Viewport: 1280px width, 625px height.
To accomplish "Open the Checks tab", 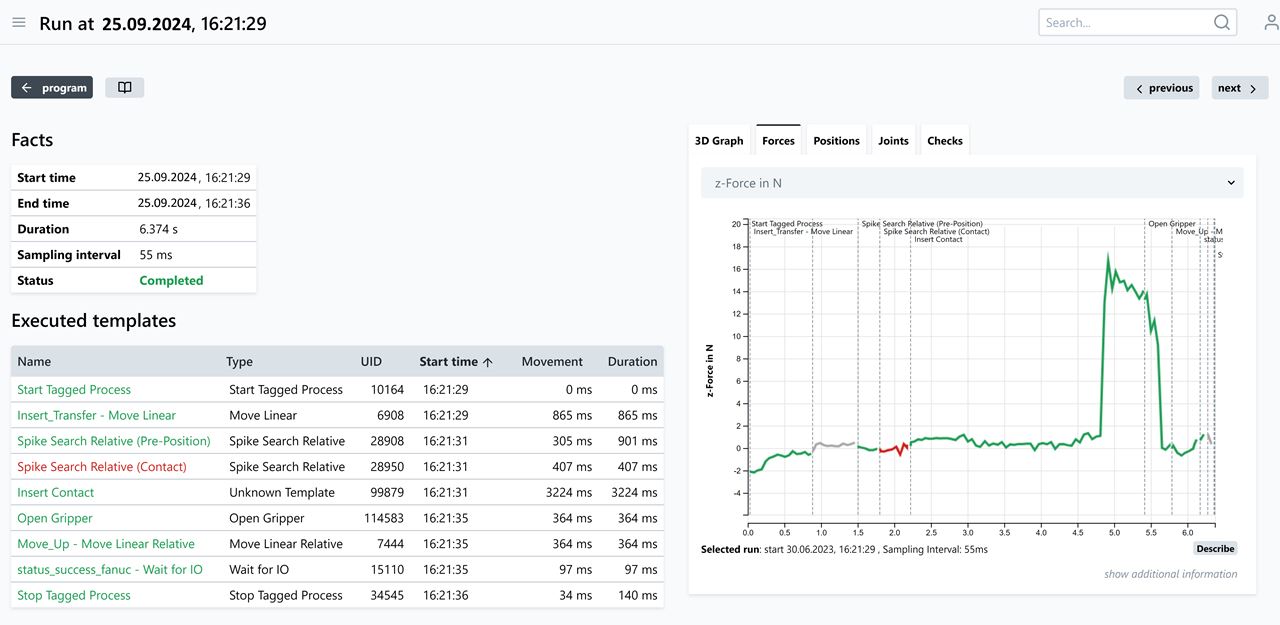I will click(x=944, y=141).
